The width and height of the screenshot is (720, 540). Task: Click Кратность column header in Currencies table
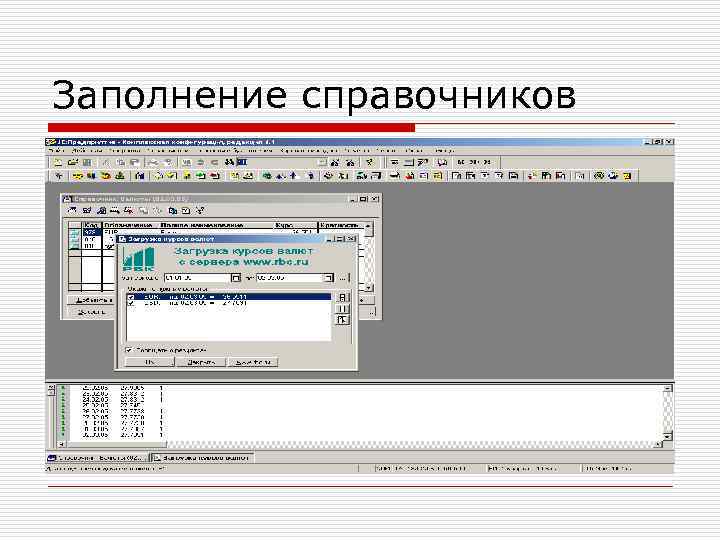[x=341, y=225]
